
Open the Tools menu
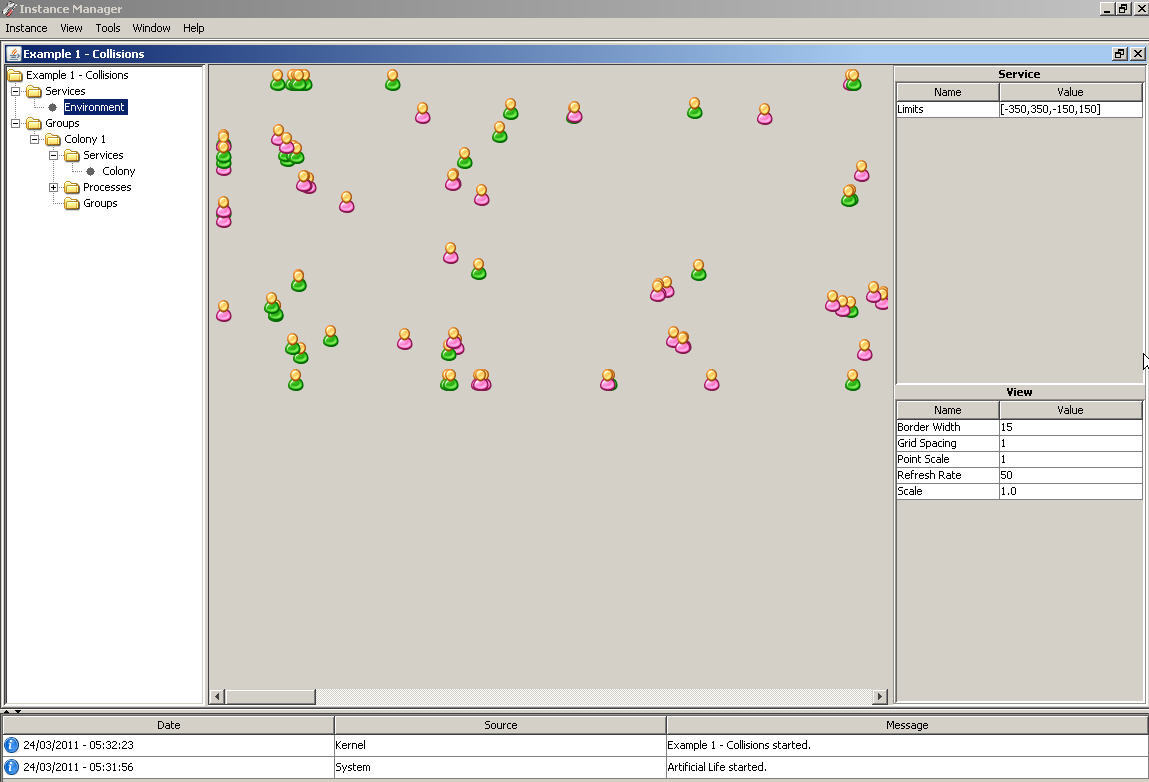108,28
